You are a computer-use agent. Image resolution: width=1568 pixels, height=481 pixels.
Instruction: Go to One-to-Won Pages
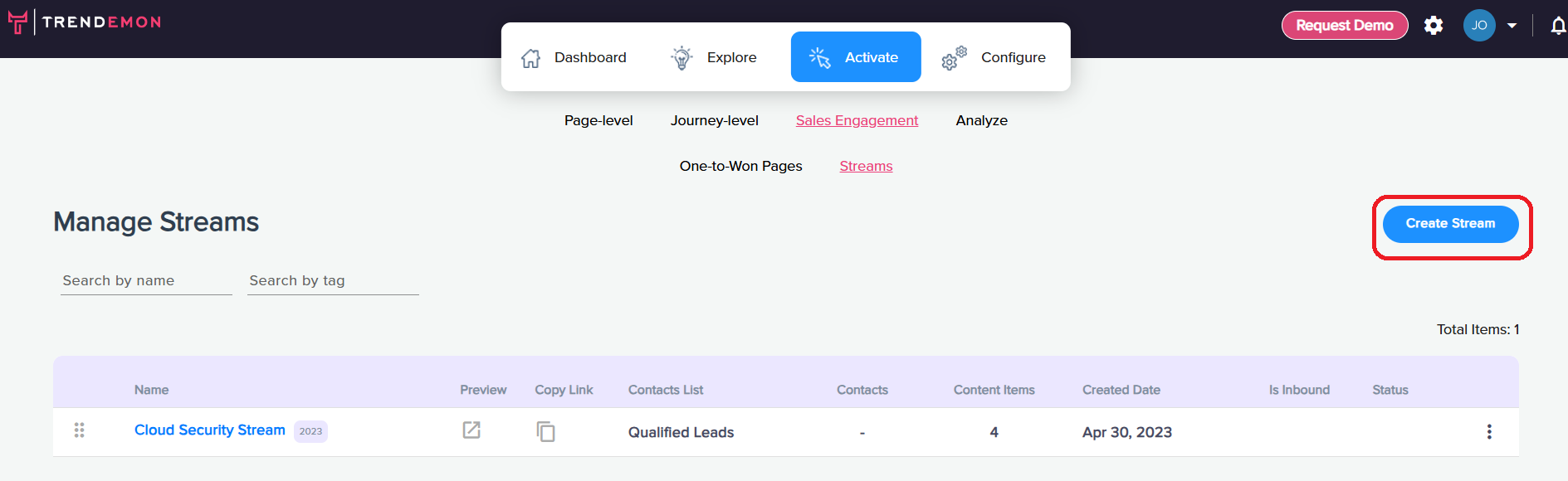pyautogui.click(x=741, y=166)
